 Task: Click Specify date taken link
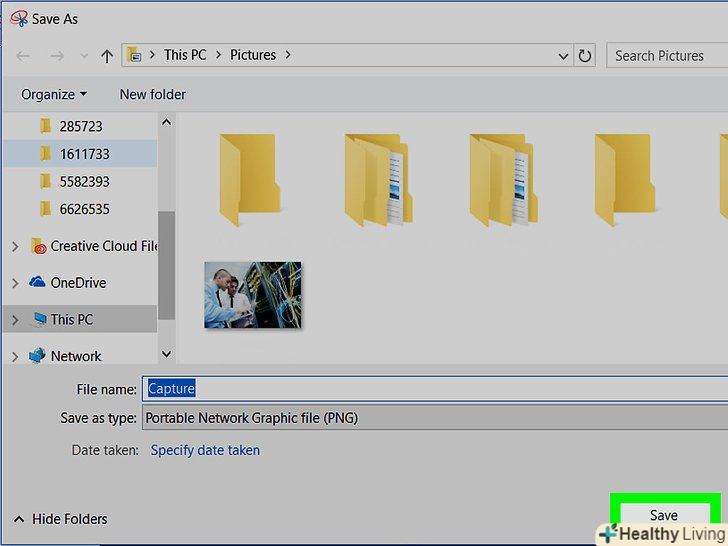tap(205, 450)
